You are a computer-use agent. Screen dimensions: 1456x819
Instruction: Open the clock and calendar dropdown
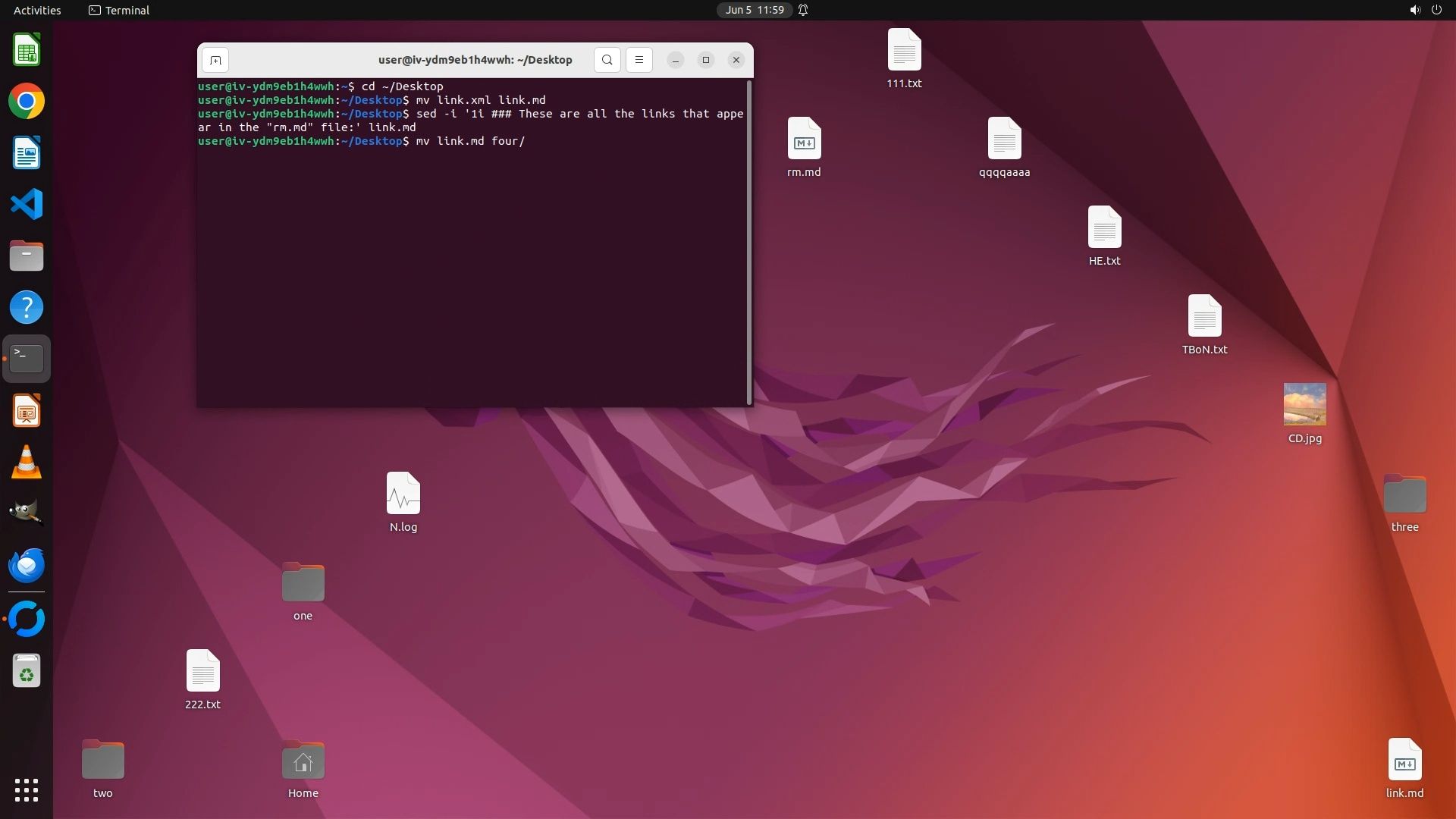tap(754, 10)
